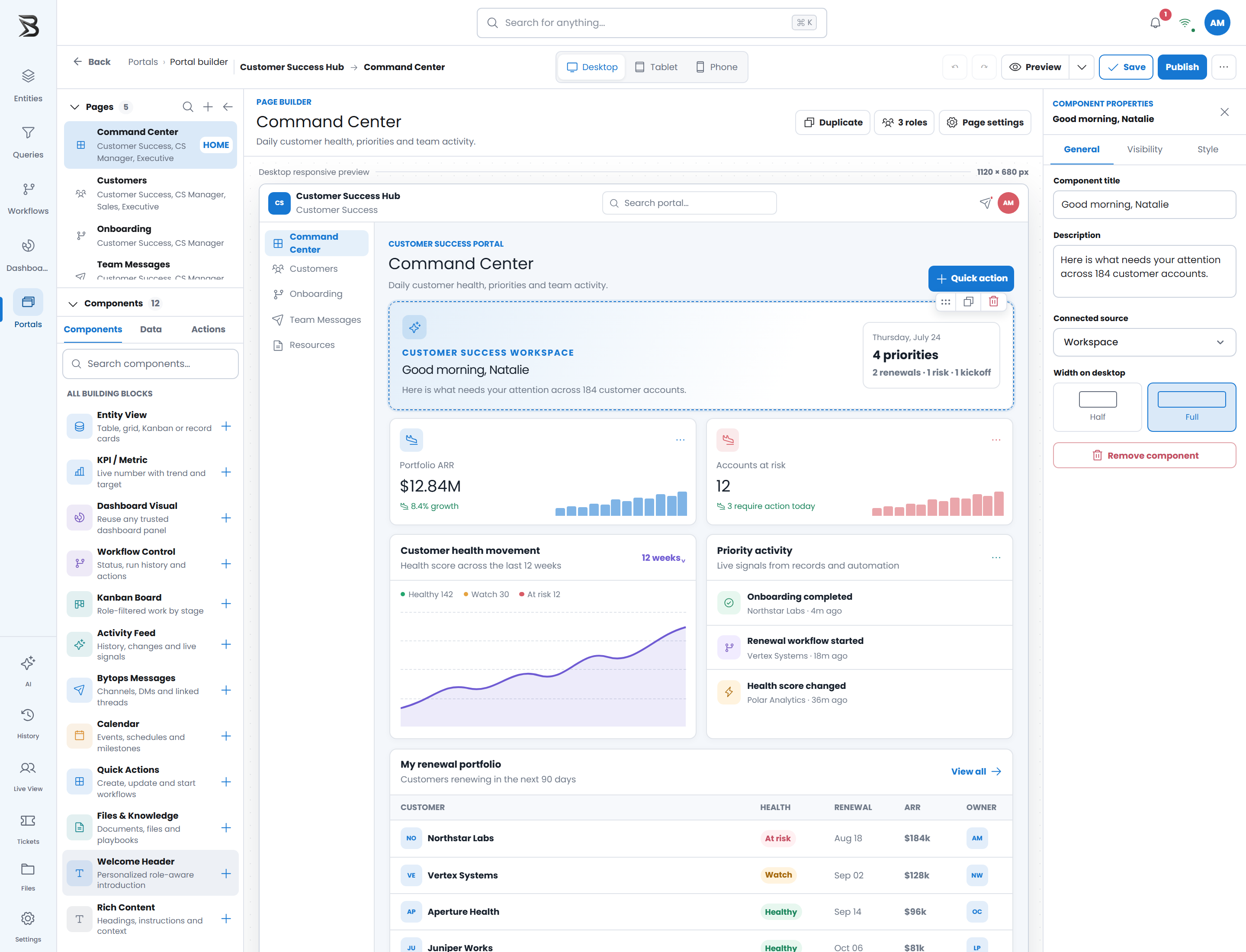The width and height of the screenshot is (1246, 952).
Task: Click the Component title input field
Action: [1144, 205]
